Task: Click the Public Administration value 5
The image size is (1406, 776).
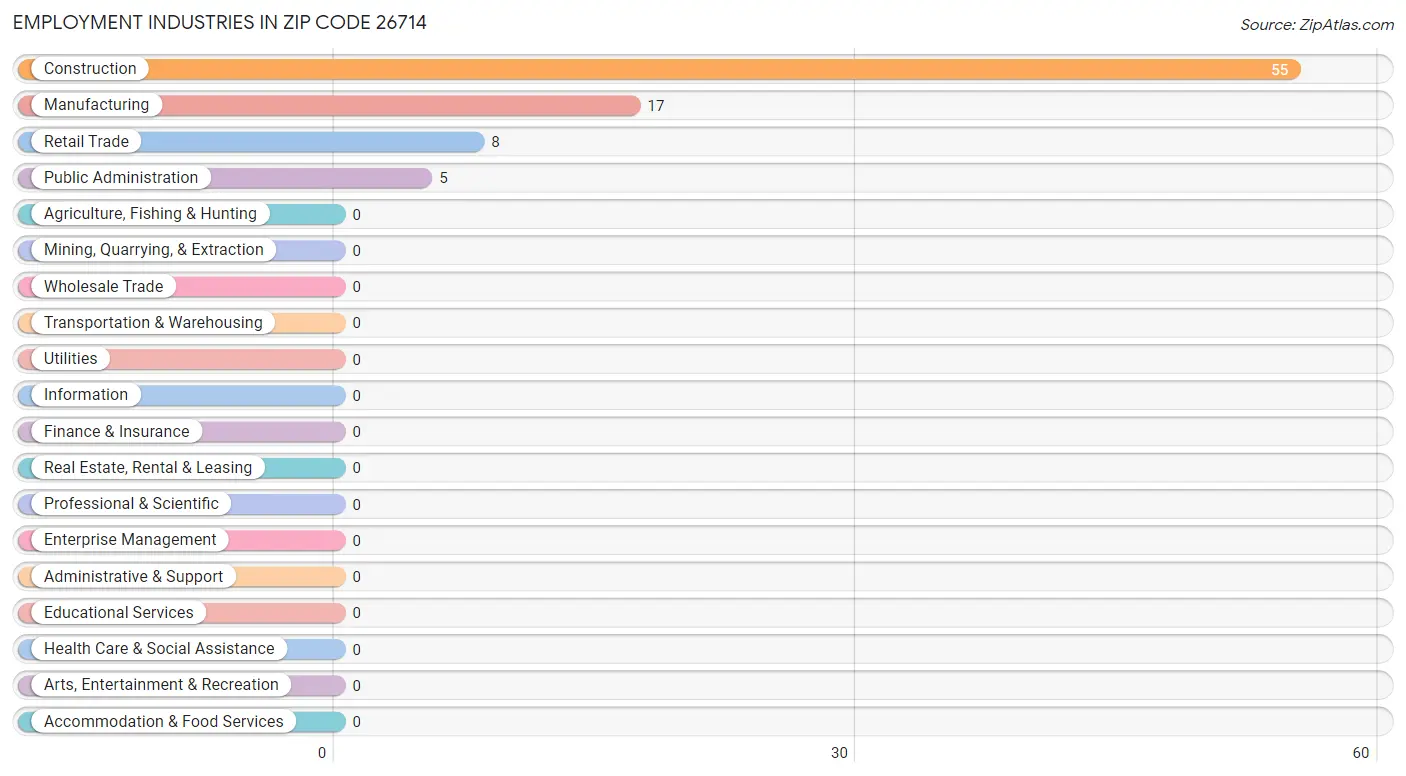Action: (x=444, y=178)
